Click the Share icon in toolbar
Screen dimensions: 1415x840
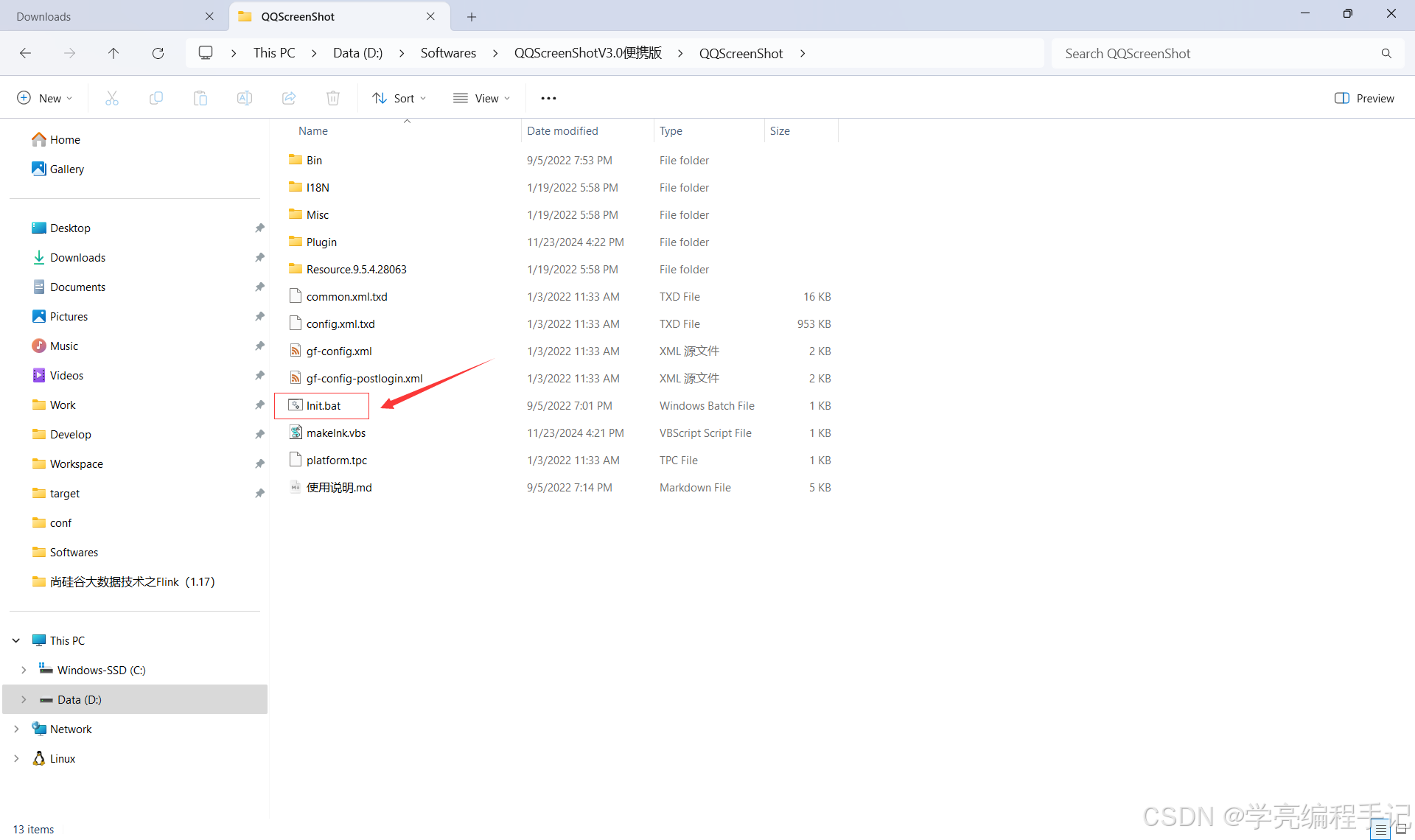pyautogui.click(x=289, y=98)
